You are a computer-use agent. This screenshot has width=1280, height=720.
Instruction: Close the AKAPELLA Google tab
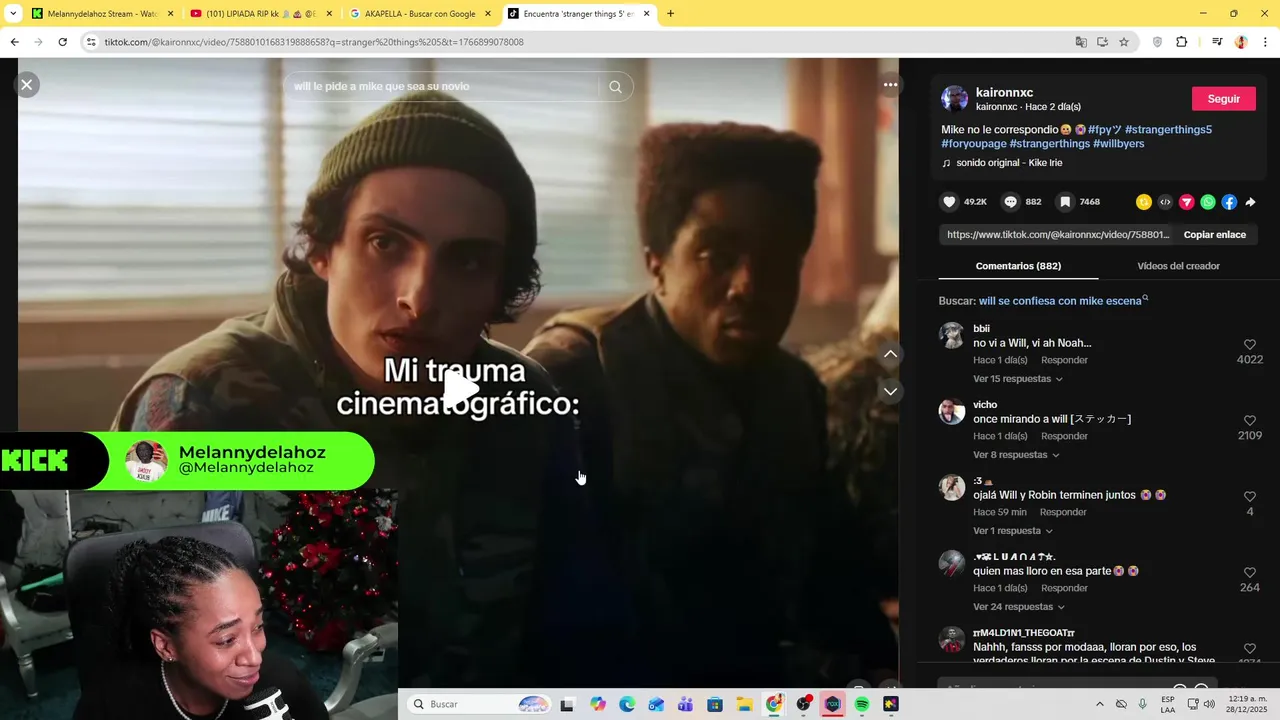click(488, 14)
